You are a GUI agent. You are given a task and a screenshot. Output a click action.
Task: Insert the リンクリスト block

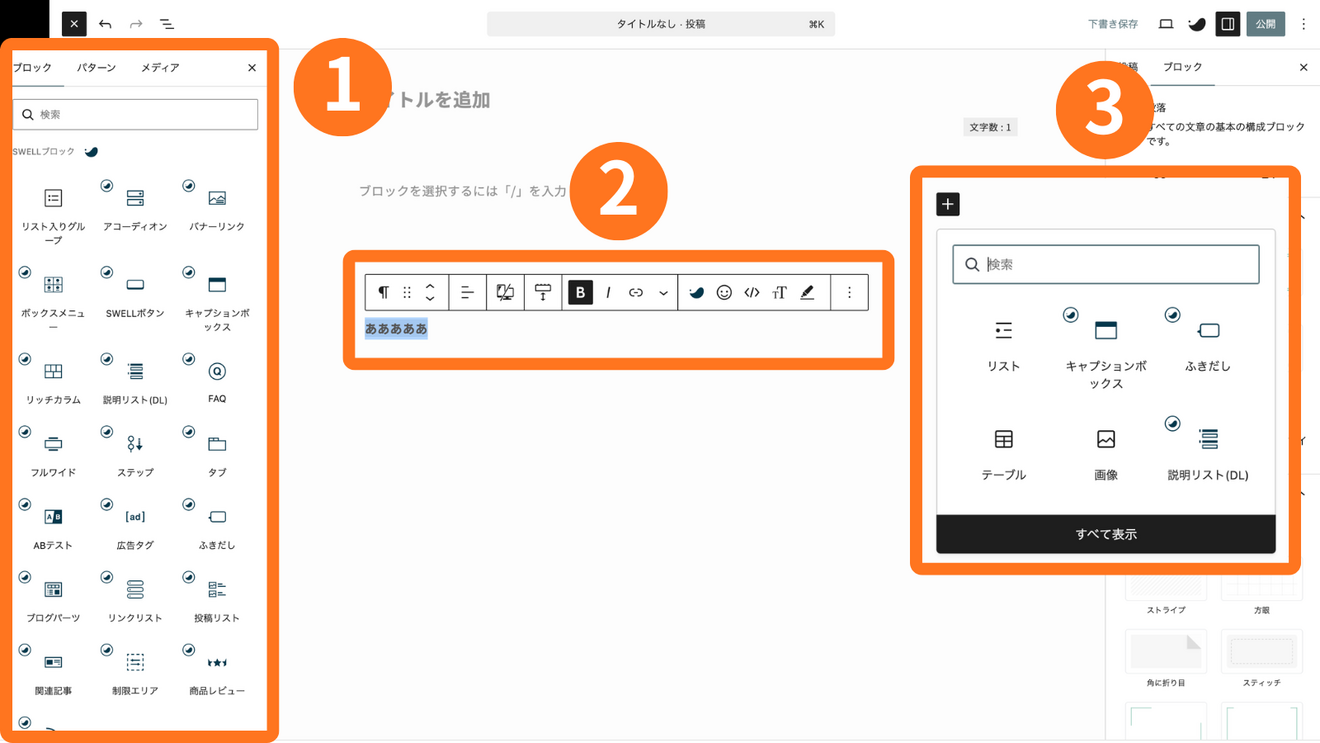click(x=135, y=600)
